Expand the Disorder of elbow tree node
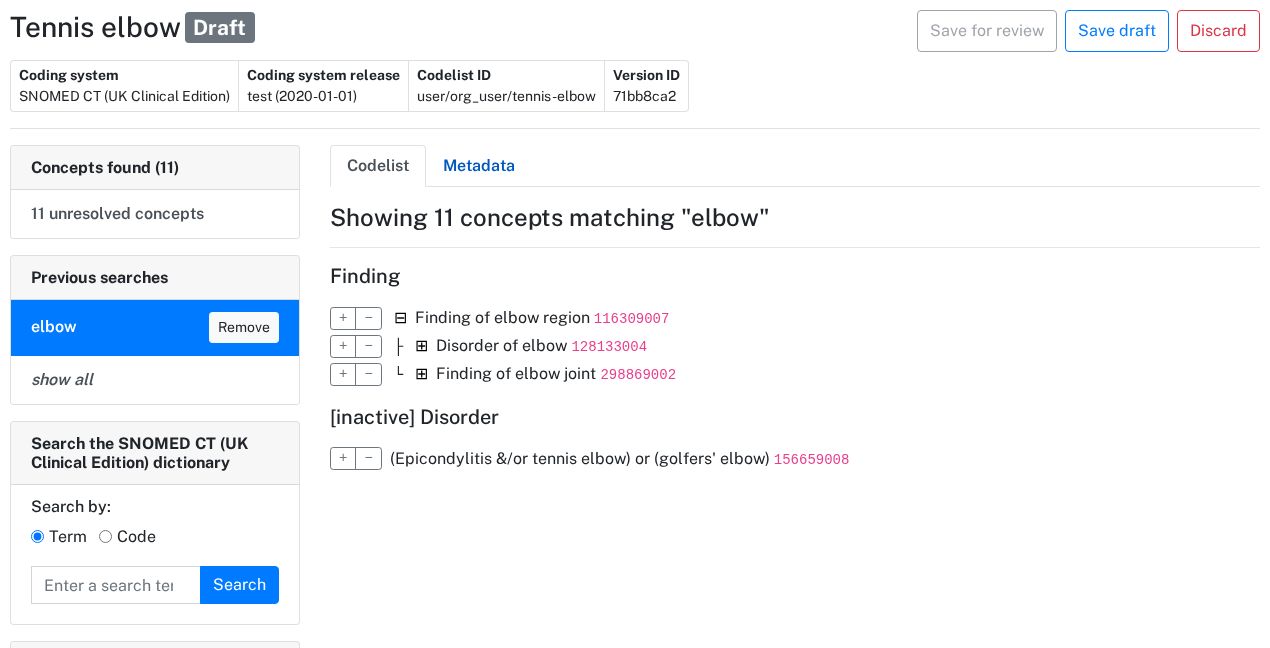The width and height of the screenshot is (1270, 648). click(x=422, y=346)
